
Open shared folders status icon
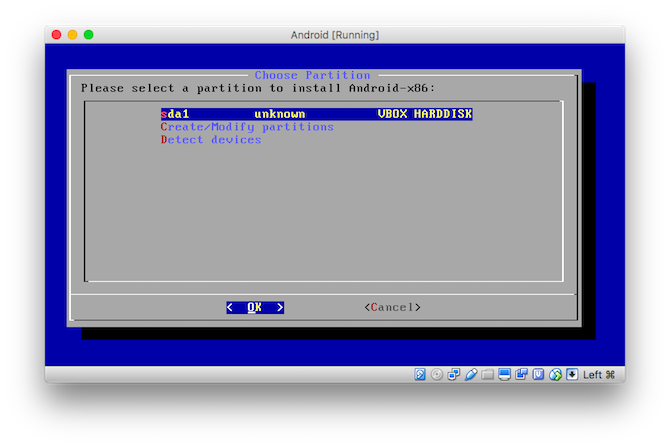[x=488, y=375]
